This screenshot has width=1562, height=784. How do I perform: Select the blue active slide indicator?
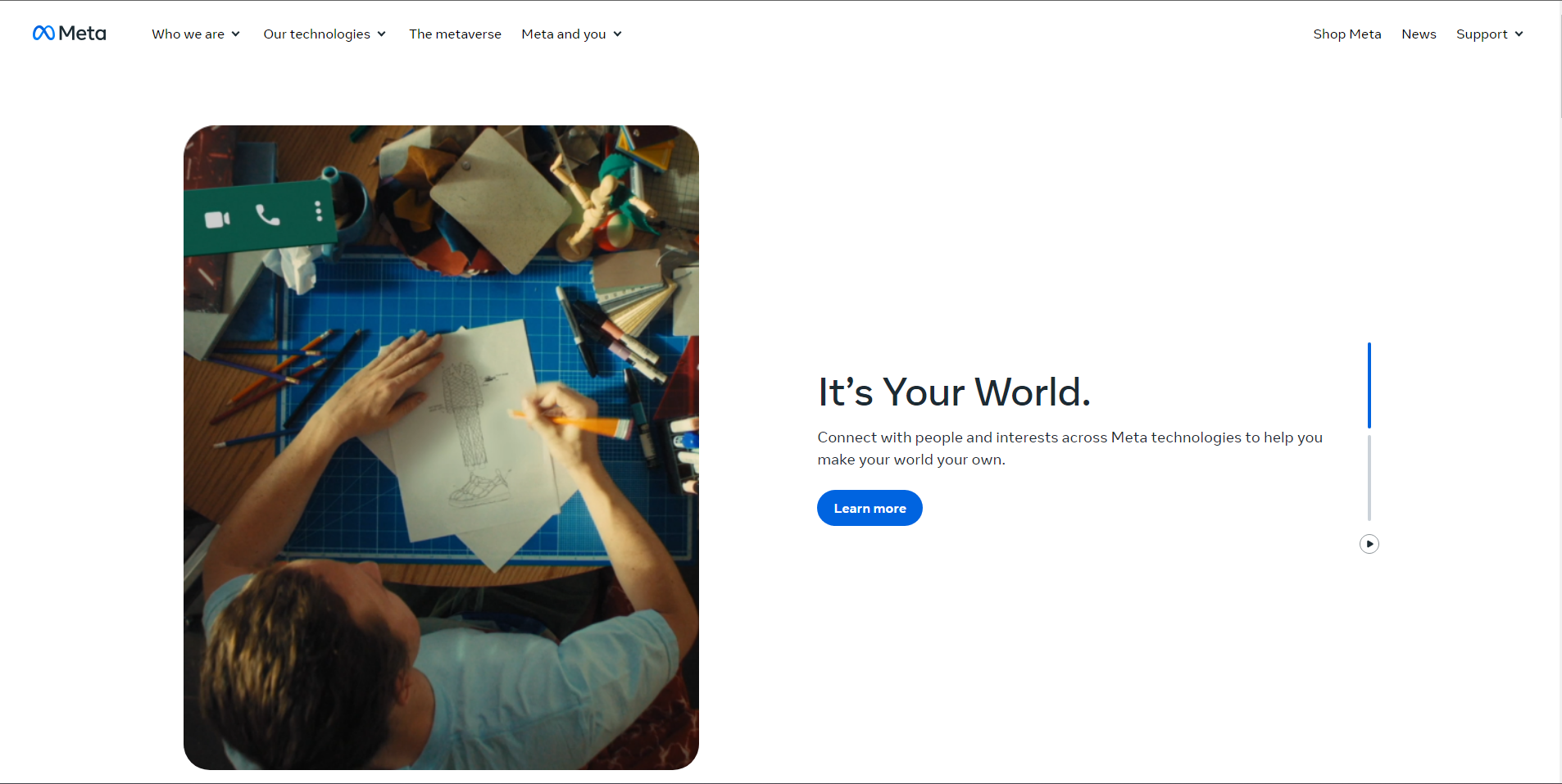[1369, 385]
